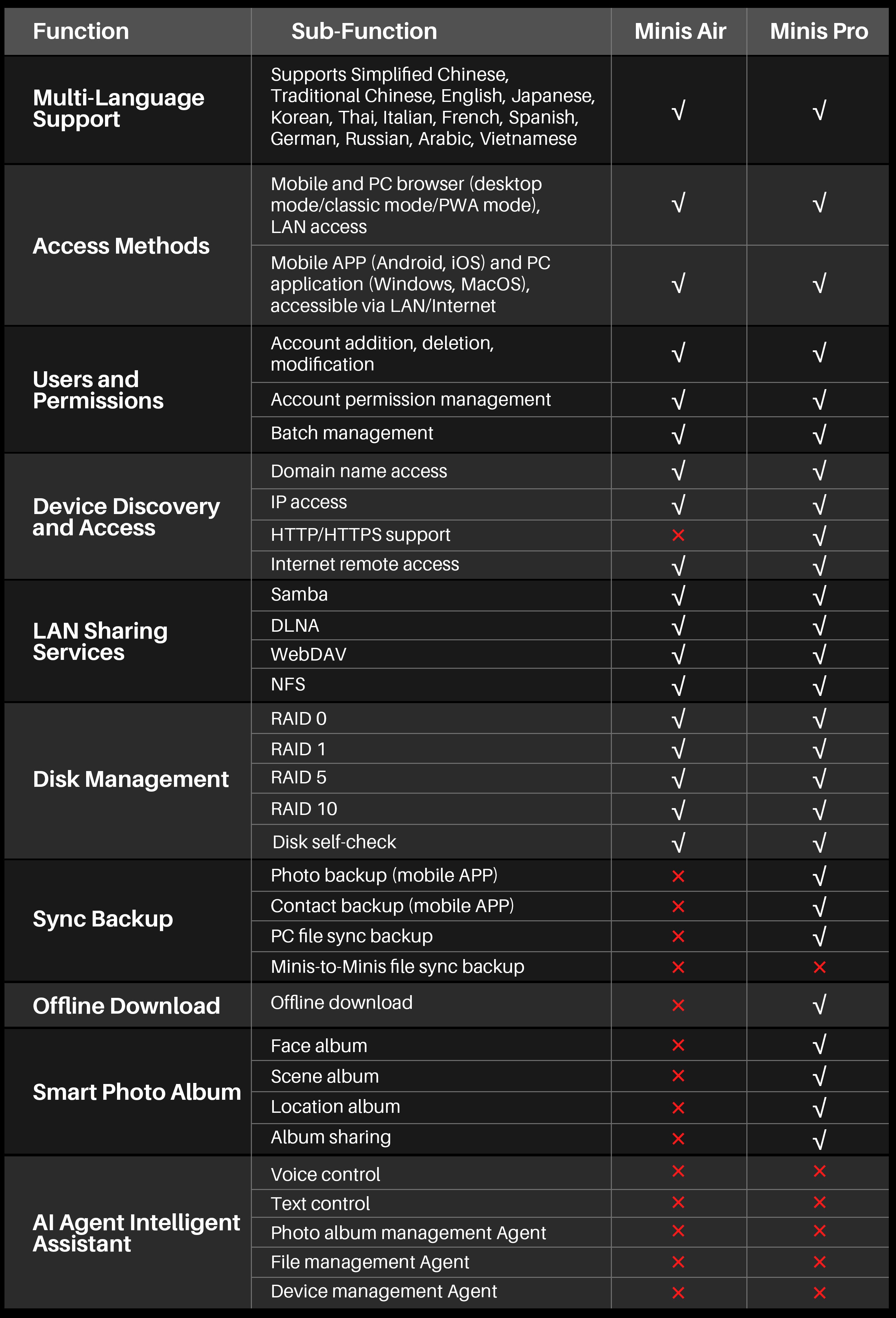896x1318 pixels.
Task: Click Minis Pro red X for Minis-to-Minis backup
Action: coord(819,967)
